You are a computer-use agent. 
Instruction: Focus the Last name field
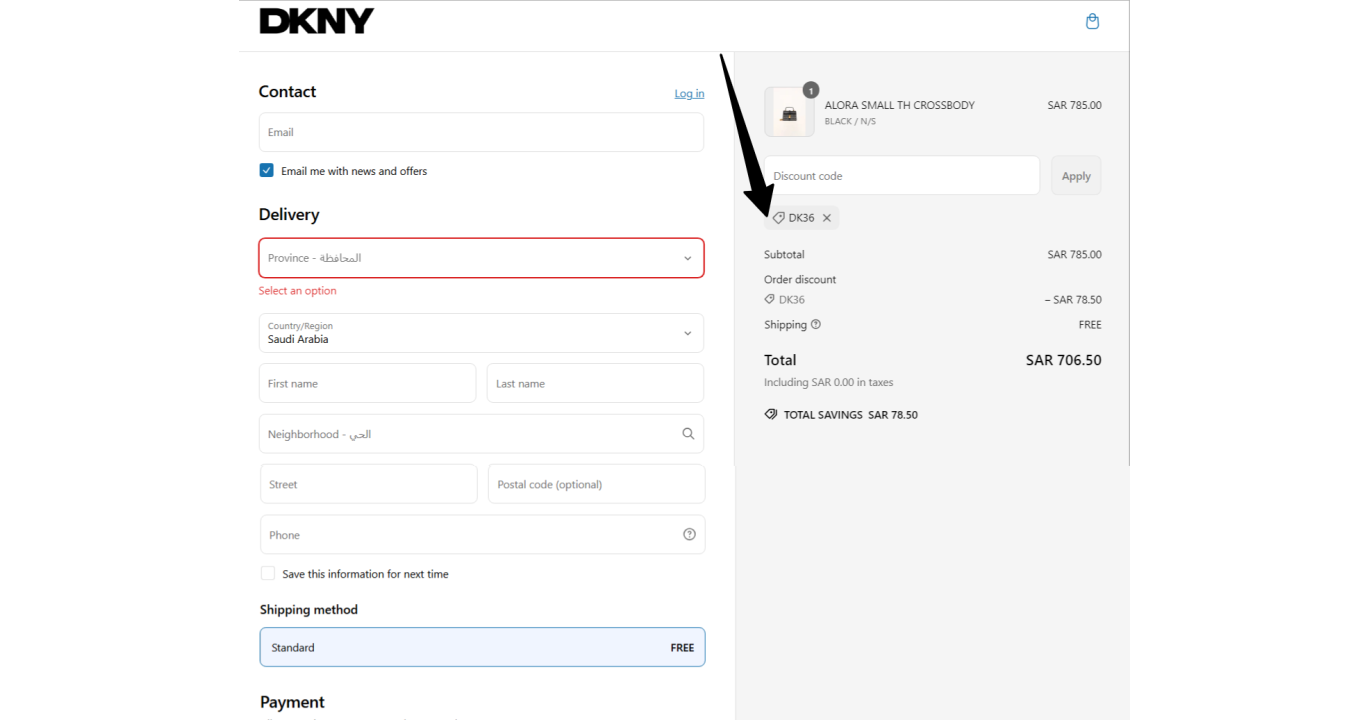coord(595,383)
